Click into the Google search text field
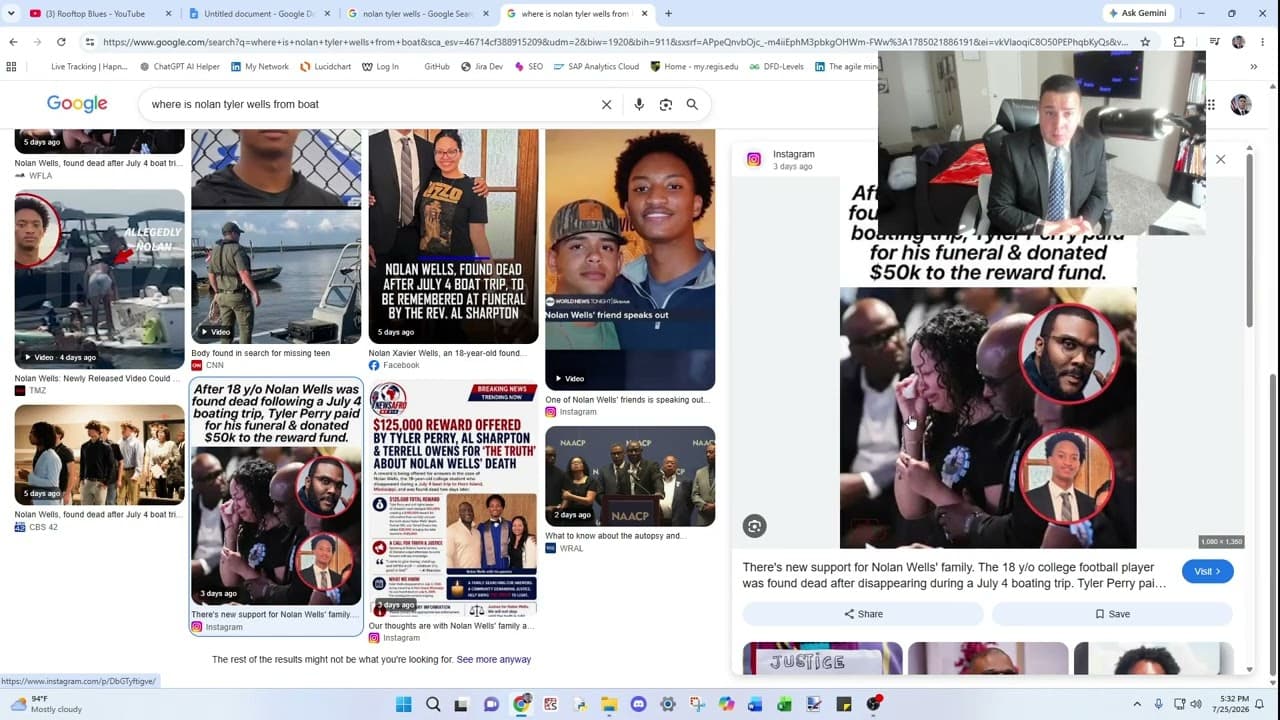Image resolution: width=1280 pixels, height=720 pixels. point(370,104)
